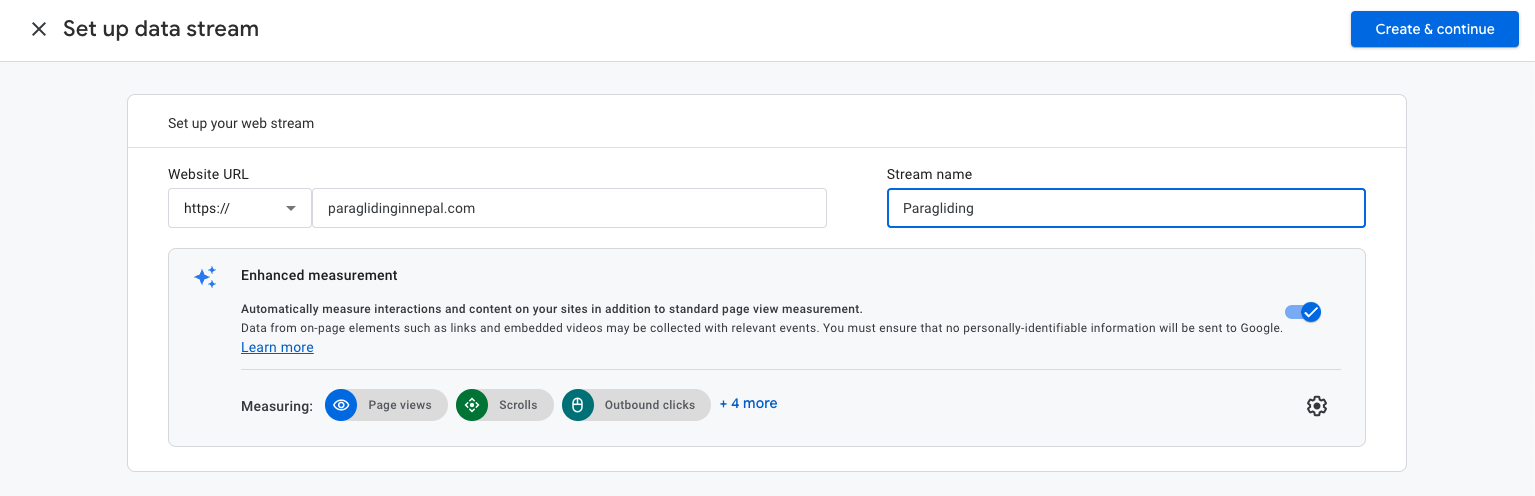
Task: Click the Outbound clicks mouse icon
Action: [578, 405]
